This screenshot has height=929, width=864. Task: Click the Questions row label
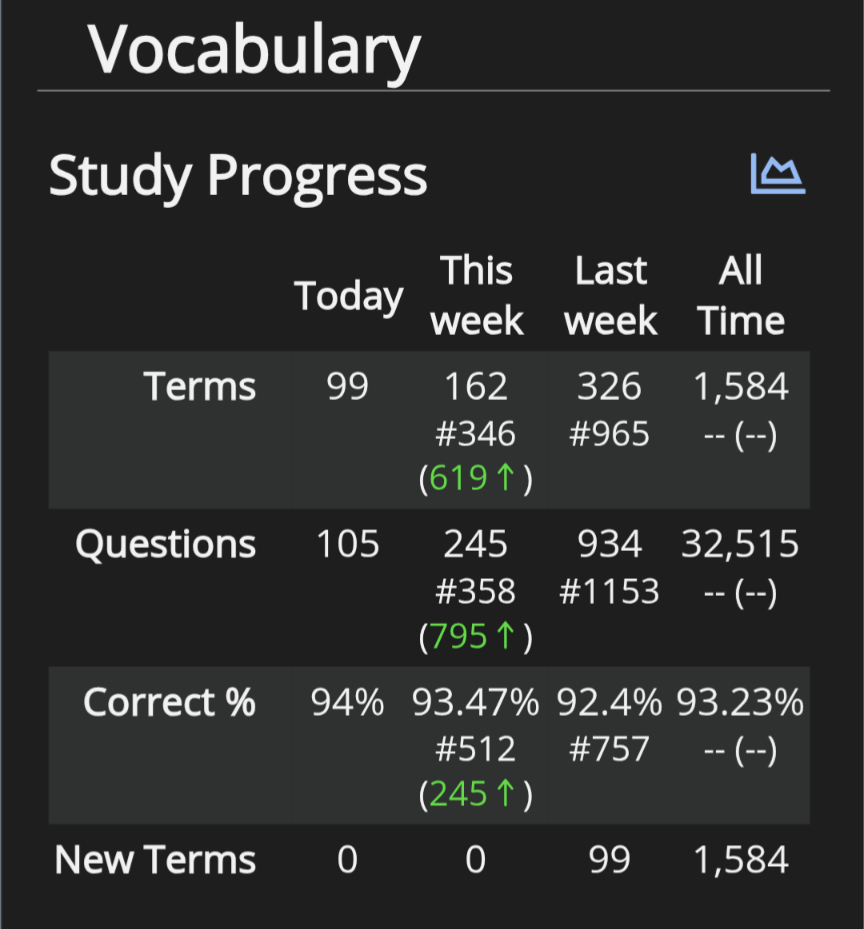165,544
